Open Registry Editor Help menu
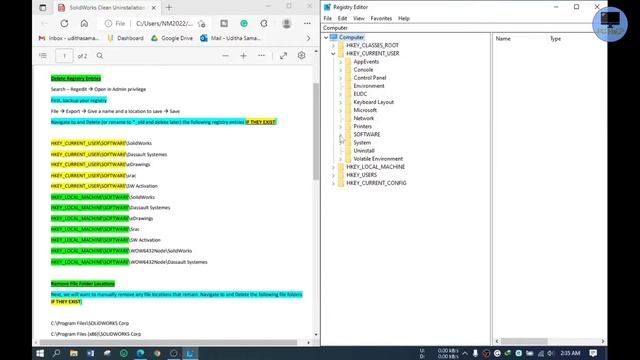 click(x=403, y=18)
